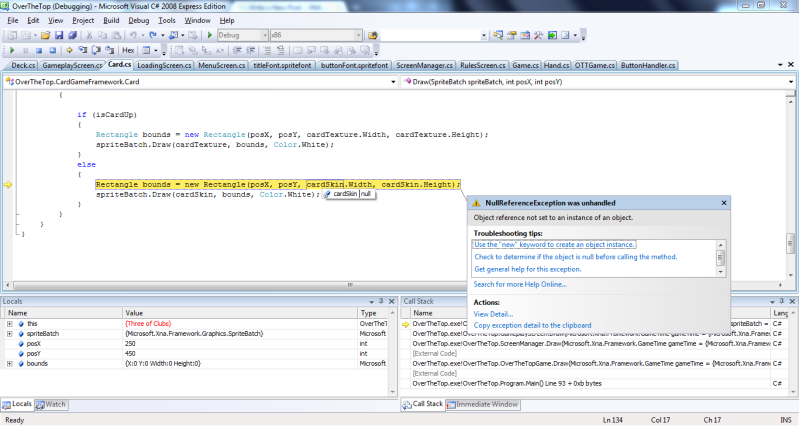Image resolution: width=799 pixels, height=426 pixels.
Task: Click 'Check to determine if the object is null' tip
Action: click(x=576, y=257)
